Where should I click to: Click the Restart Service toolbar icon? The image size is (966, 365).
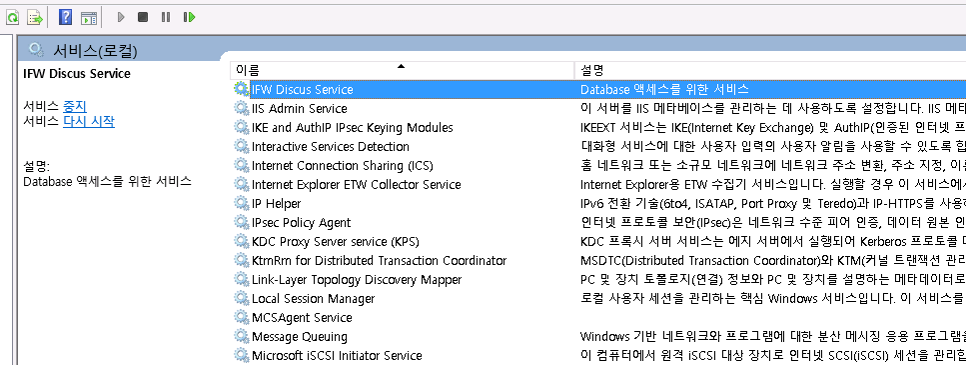189,17
